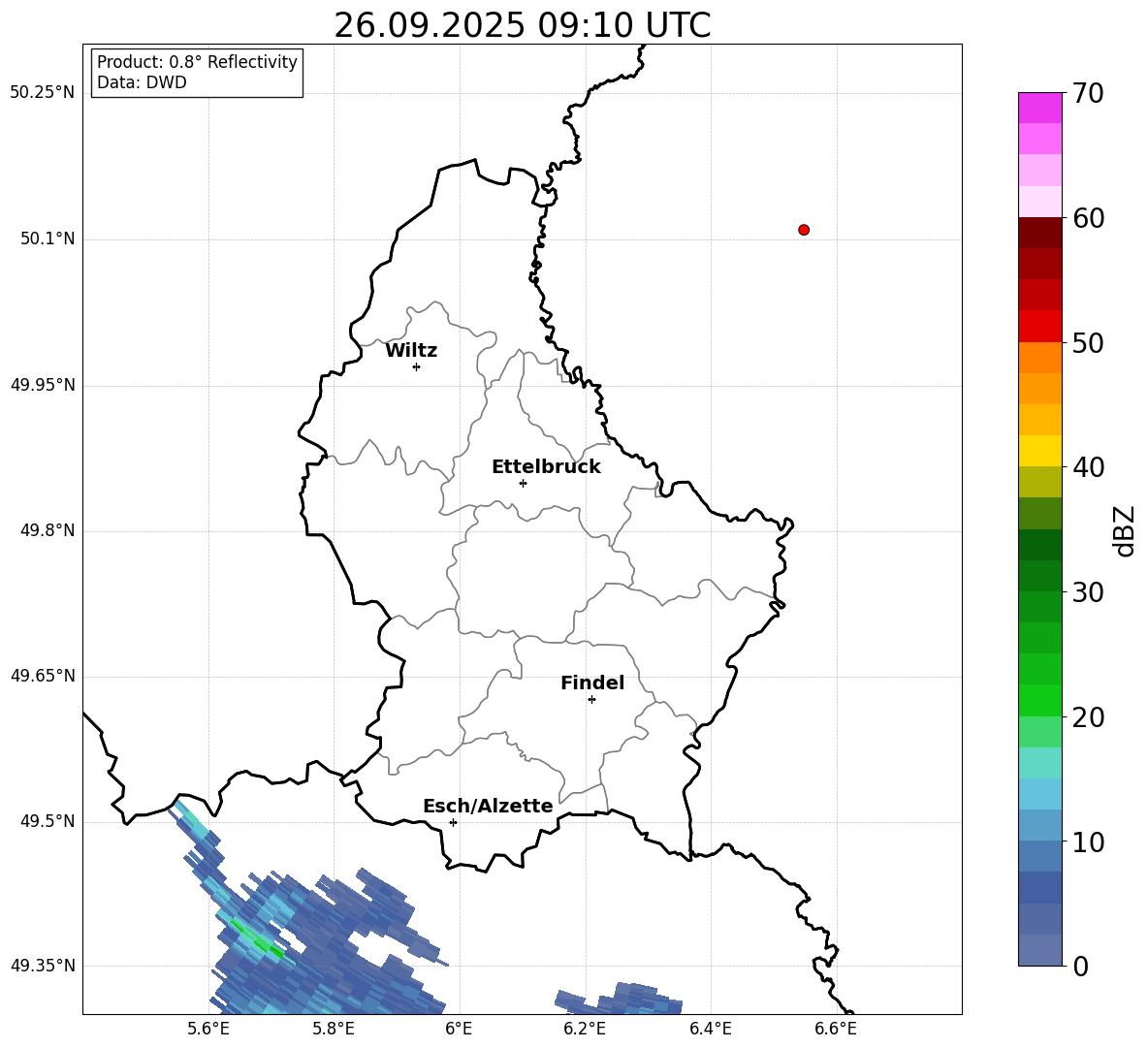The image size is (1148, 1048).
Task: Click the green radar echo core in southwest
Action: pos(258,939)
